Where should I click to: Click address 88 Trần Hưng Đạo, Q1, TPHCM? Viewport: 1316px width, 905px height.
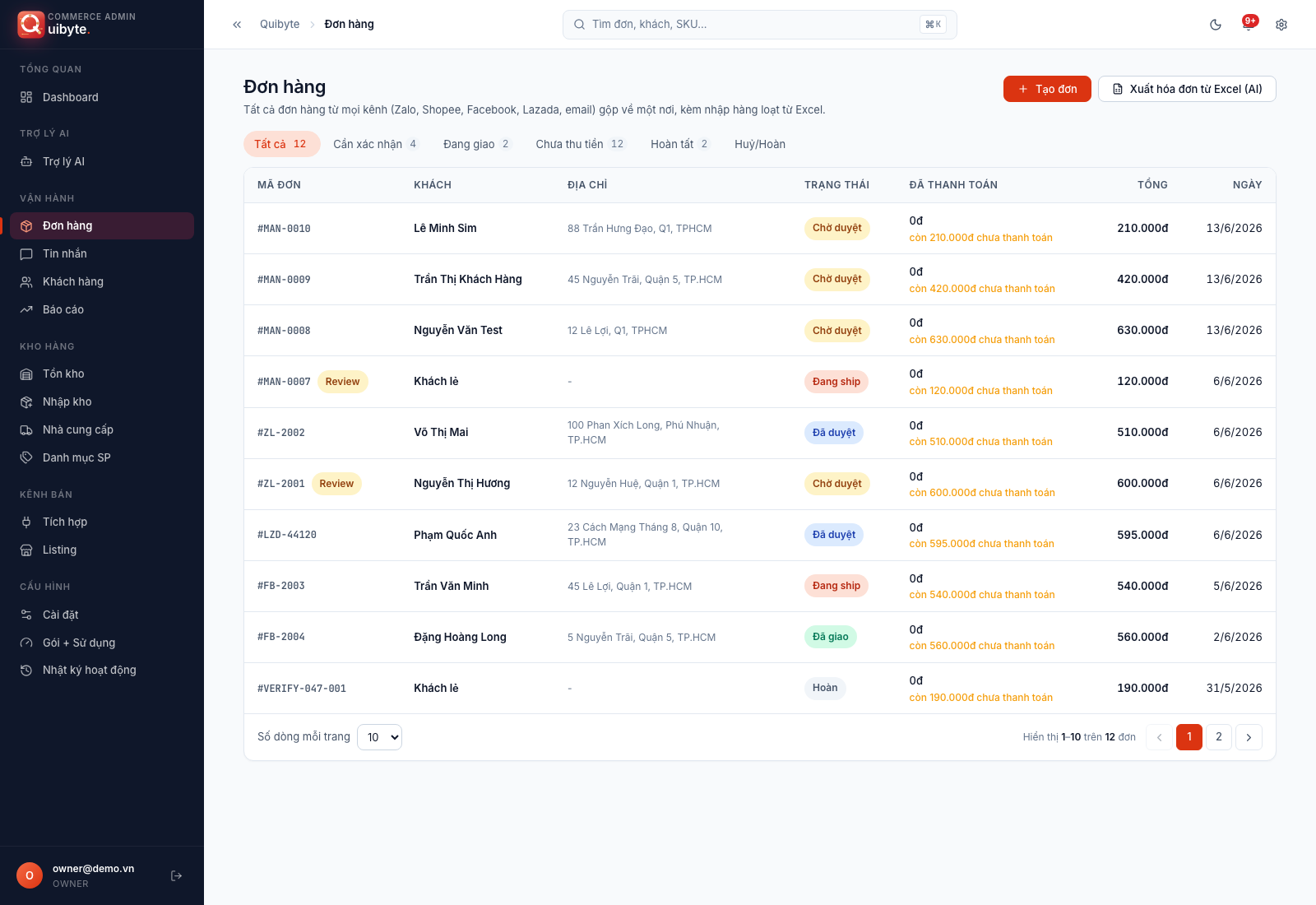[640, 229]
